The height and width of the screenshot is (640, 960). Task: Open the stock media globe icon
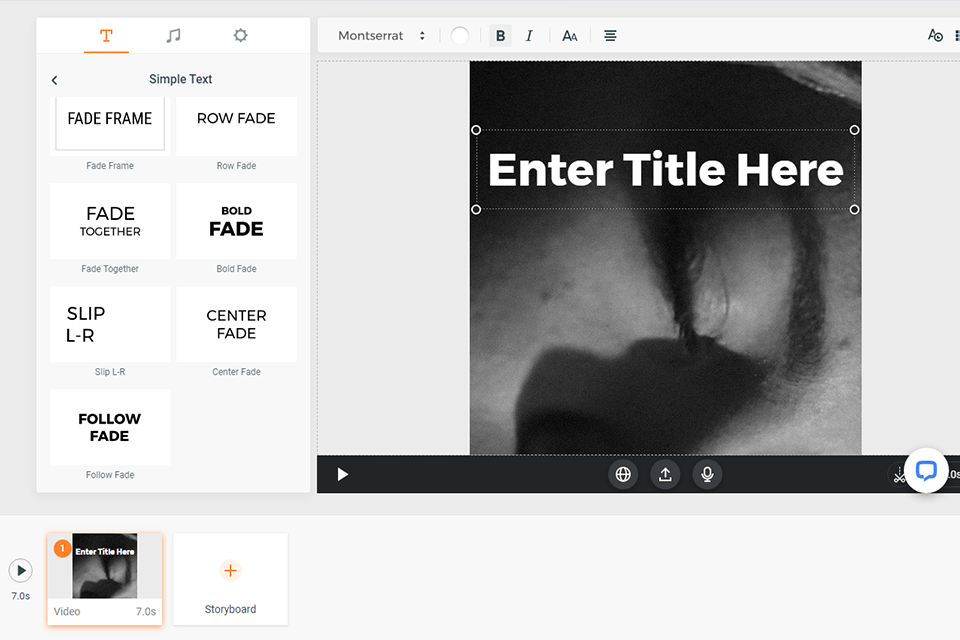[x=623, y=474]
